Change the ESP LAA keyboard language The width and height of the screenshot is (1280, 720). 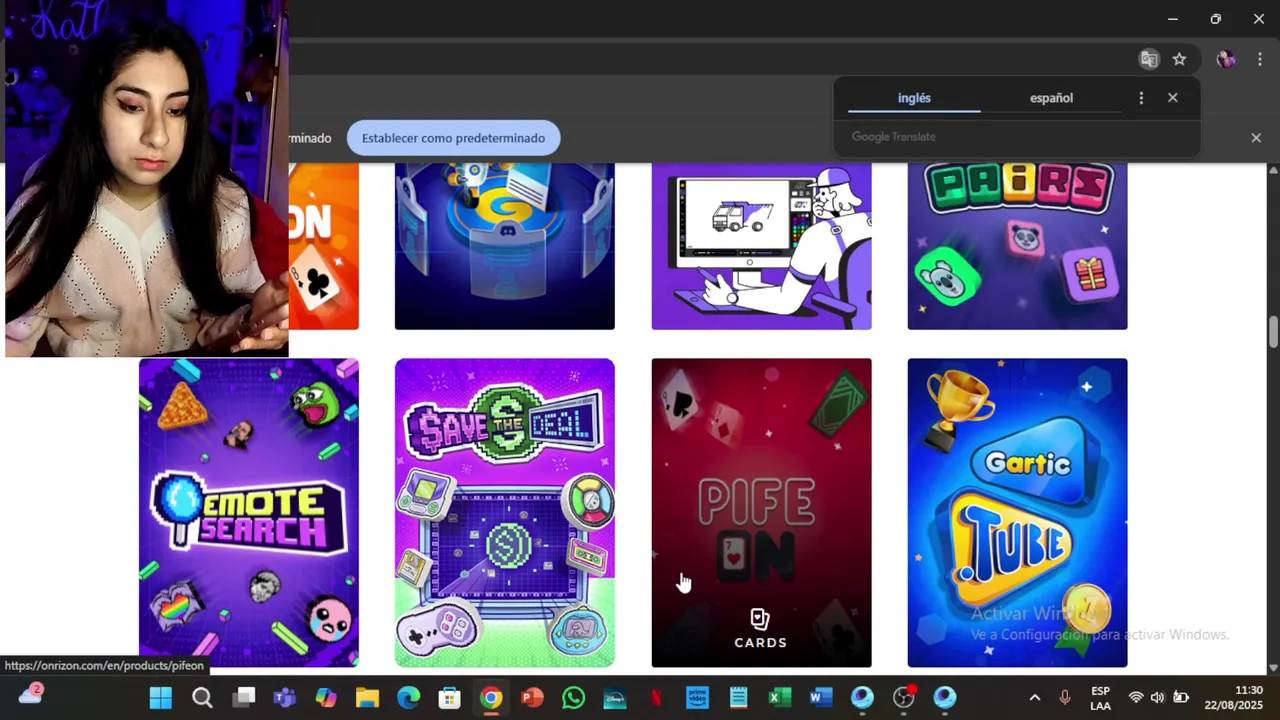pyautogui.click(x=1100, y=697)
